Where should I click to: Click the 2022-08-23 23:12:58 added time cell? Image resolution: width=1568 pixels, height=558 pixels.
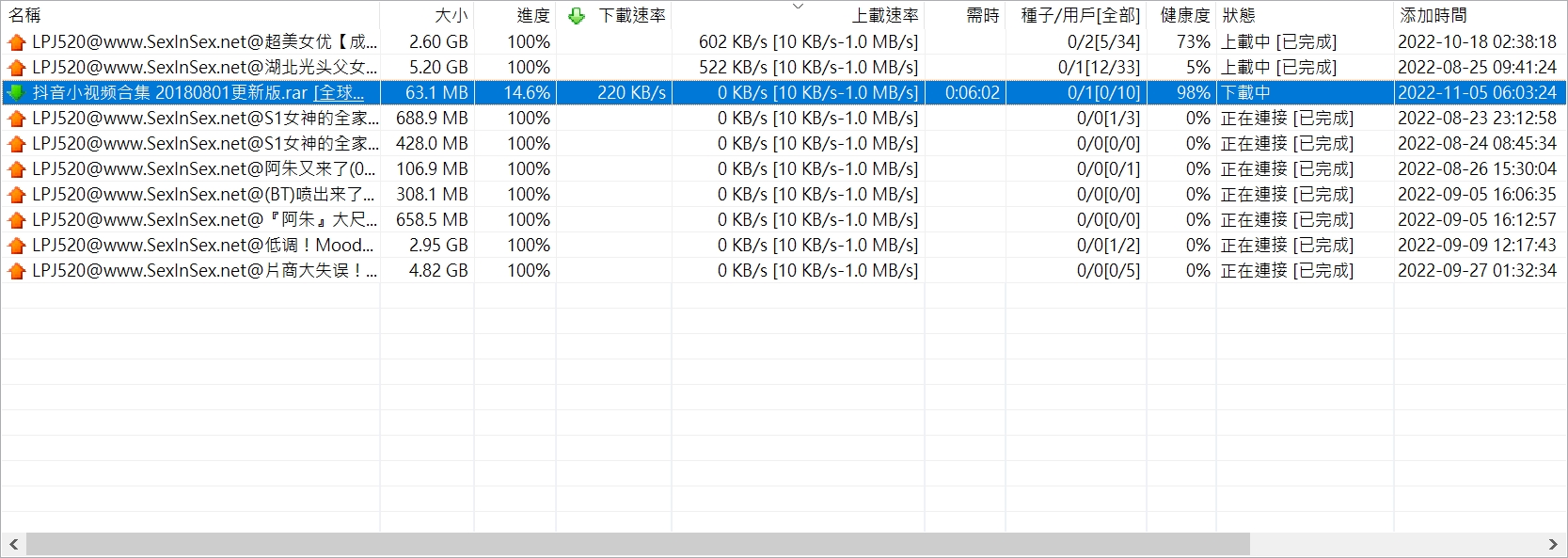(1480, 119)
